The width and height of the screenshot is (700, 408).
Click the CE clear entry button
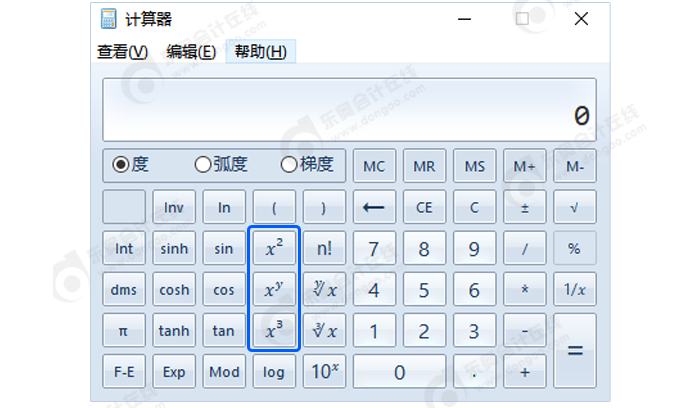point(424,208)
